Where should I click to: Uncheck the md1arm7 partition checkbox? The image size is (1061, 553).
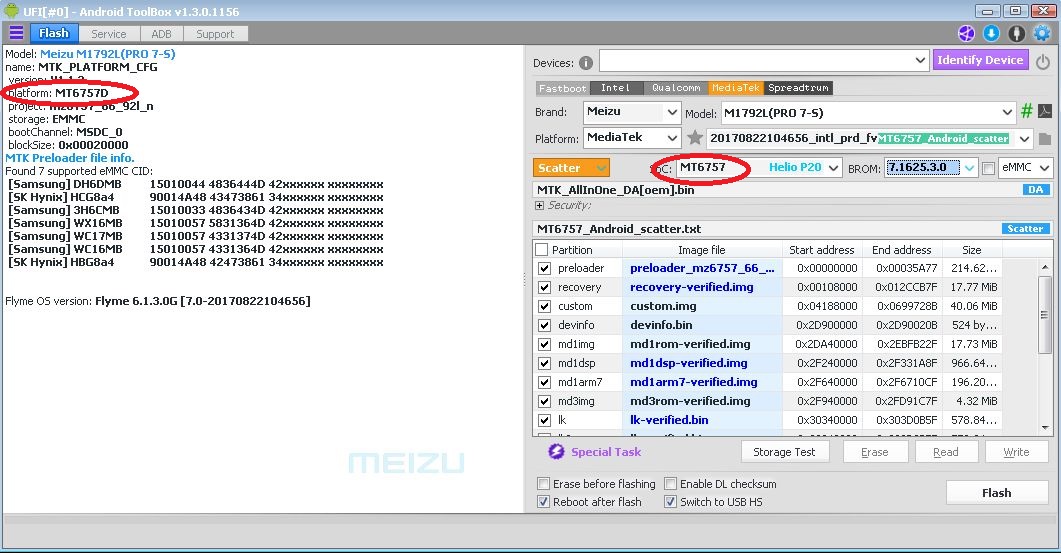coord(544,382)
